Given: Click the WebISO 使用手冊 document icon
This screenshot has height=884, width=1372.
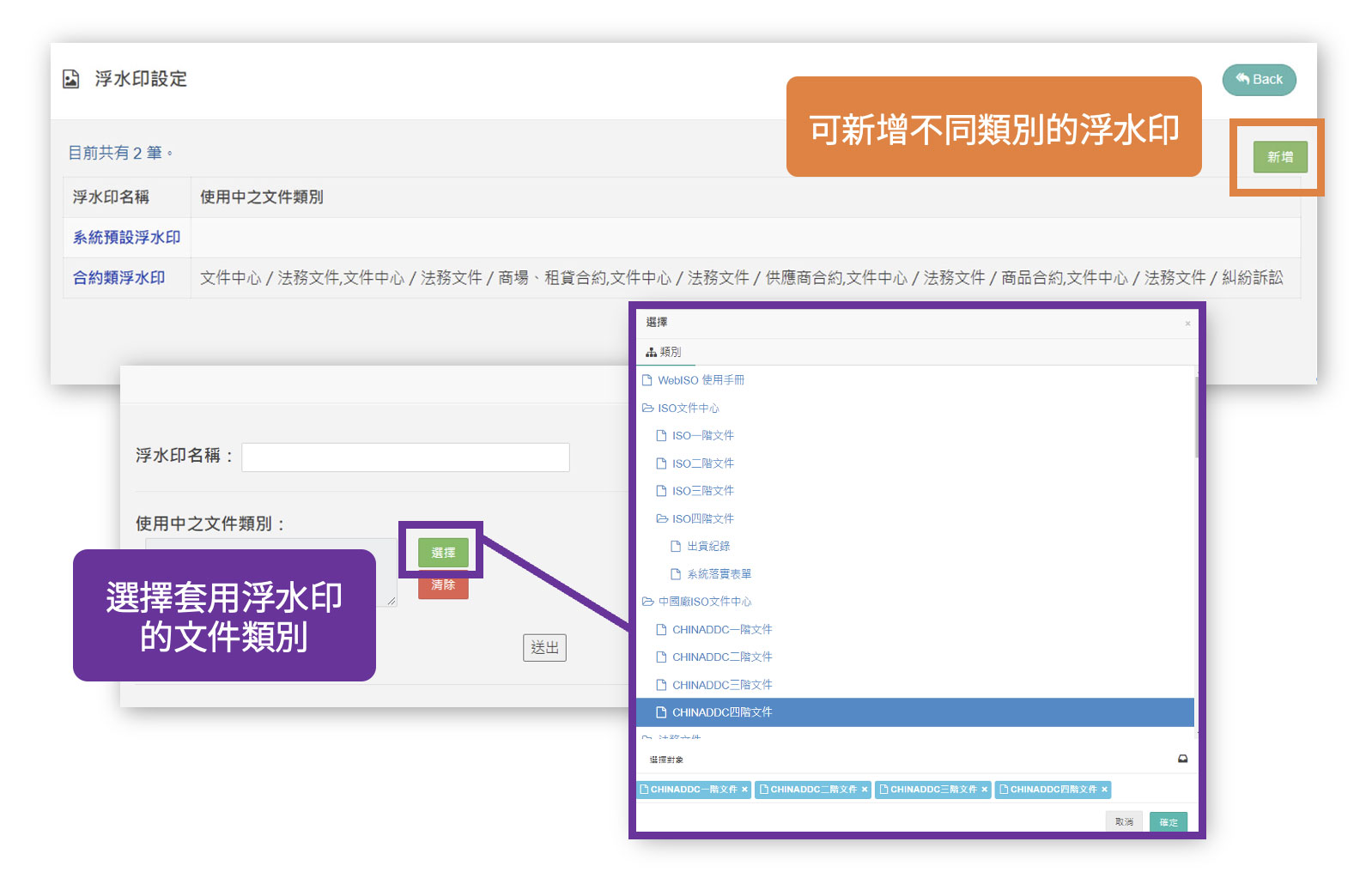Looking at the screenshot, I should (x=647, y=380).
